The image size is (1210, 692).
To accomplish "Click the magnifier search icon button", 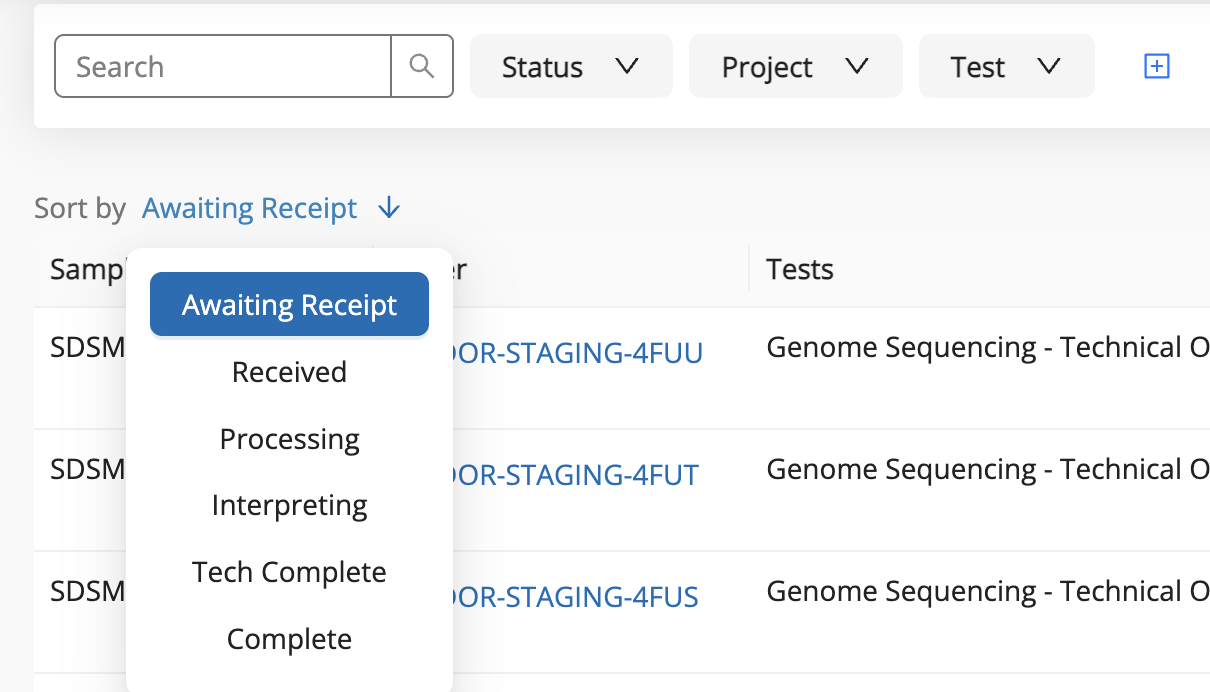I will tap(422, 66).
